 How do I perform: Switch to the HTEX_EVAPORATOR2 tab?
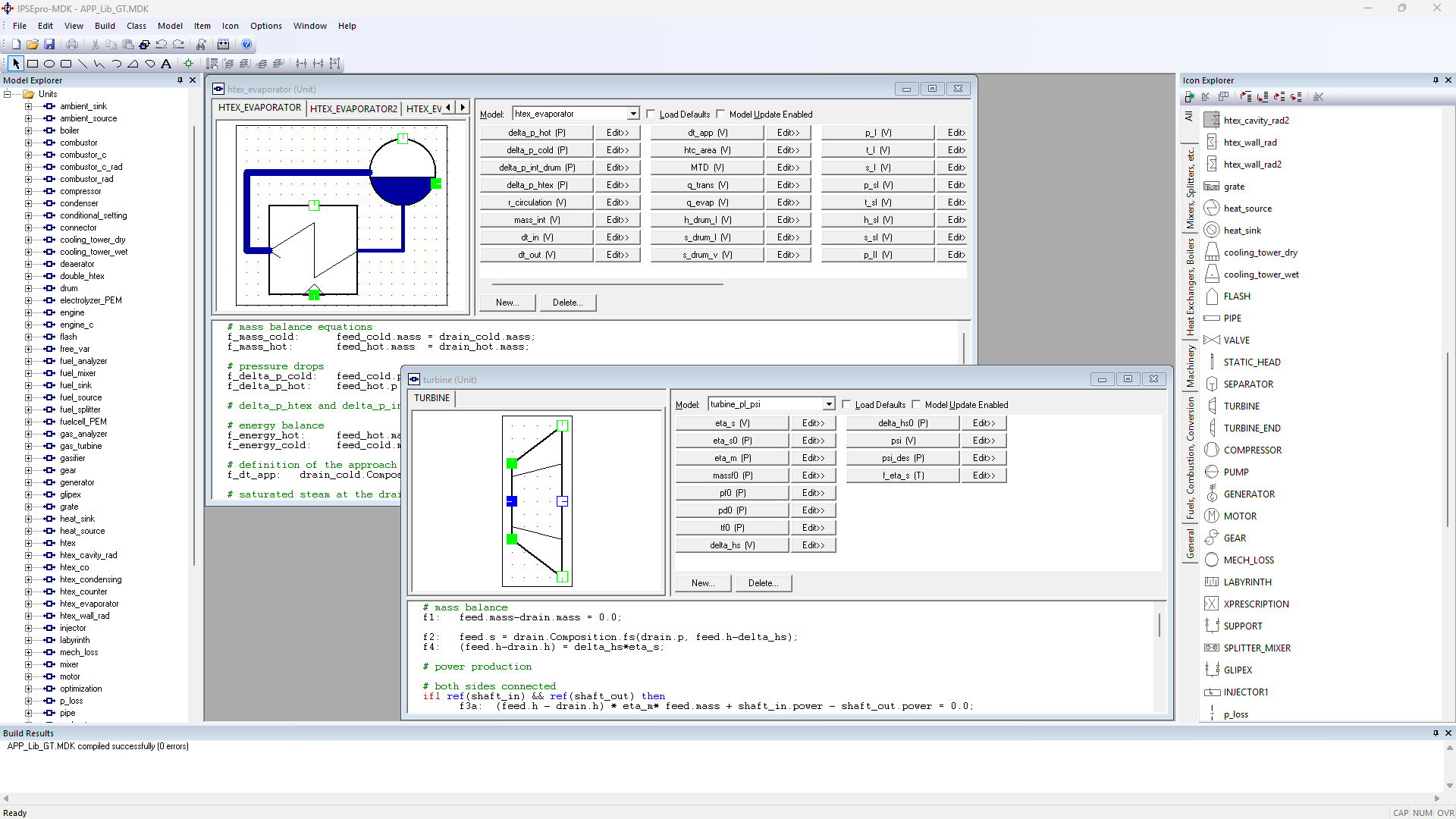click(x=353, y=108)
